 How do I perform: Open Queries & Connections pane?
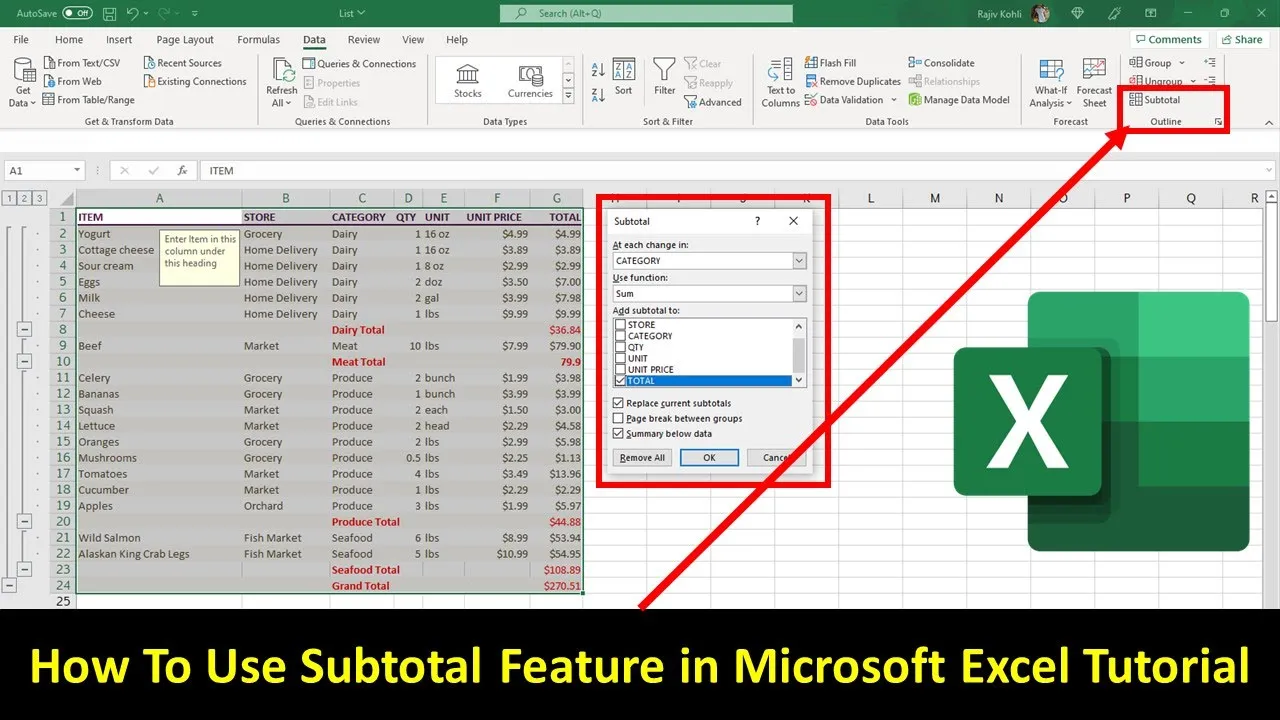[359, 64]
